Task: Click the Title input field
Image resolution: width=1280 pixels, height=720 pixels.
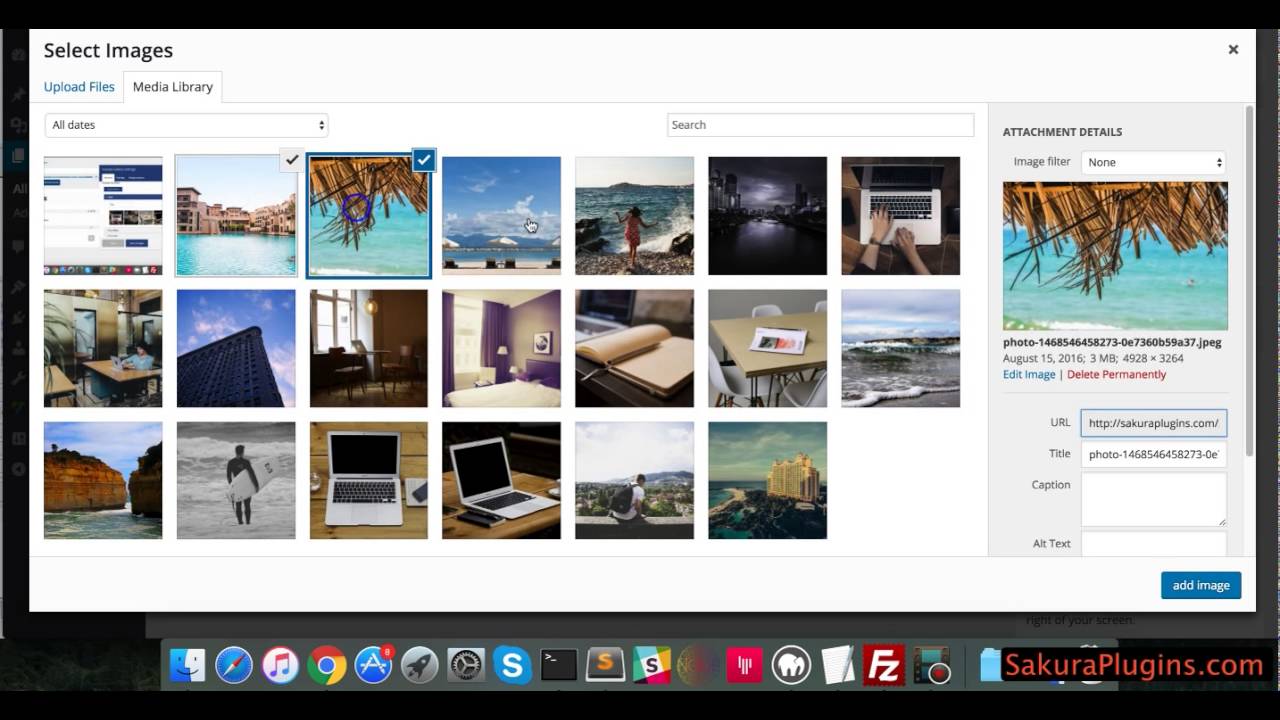Action: click(x=1153, y=454)
